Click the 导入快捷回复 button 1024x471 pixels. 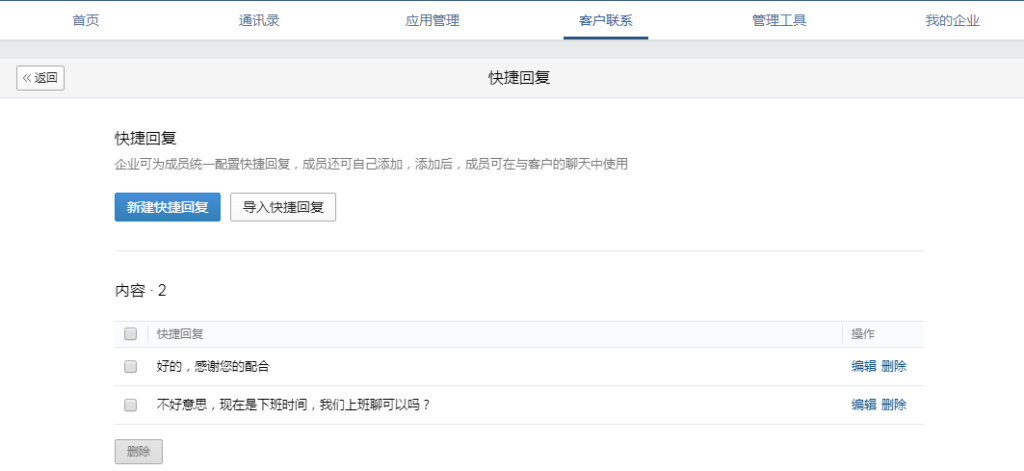pos(283,207)
